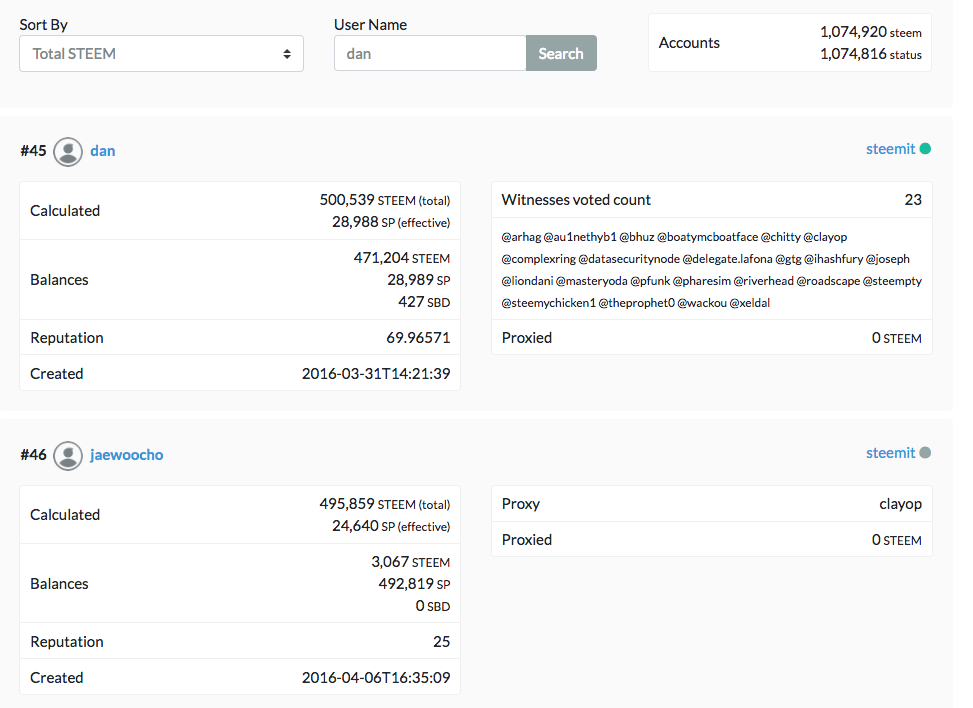
Task: Click the @roadscape witness name
Action: click(827, 281)
